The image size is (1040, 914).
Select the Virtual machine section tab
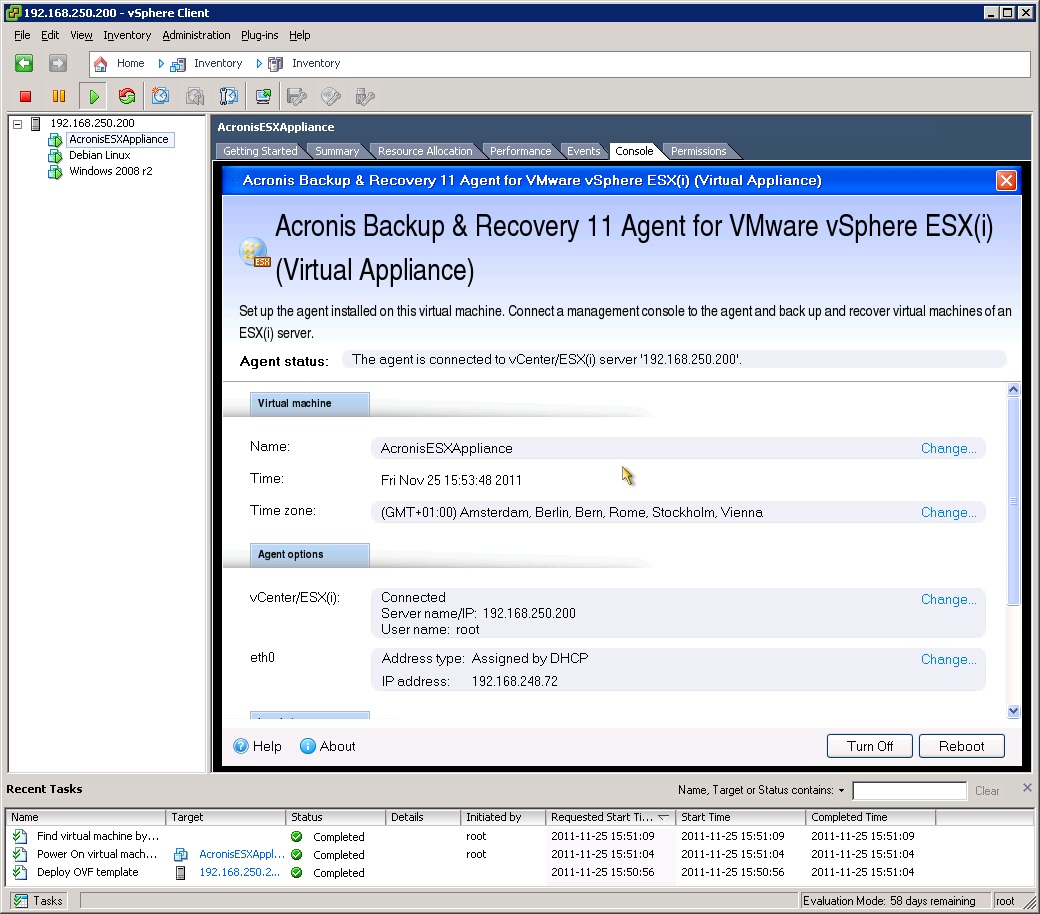click(x=309, y=403)
